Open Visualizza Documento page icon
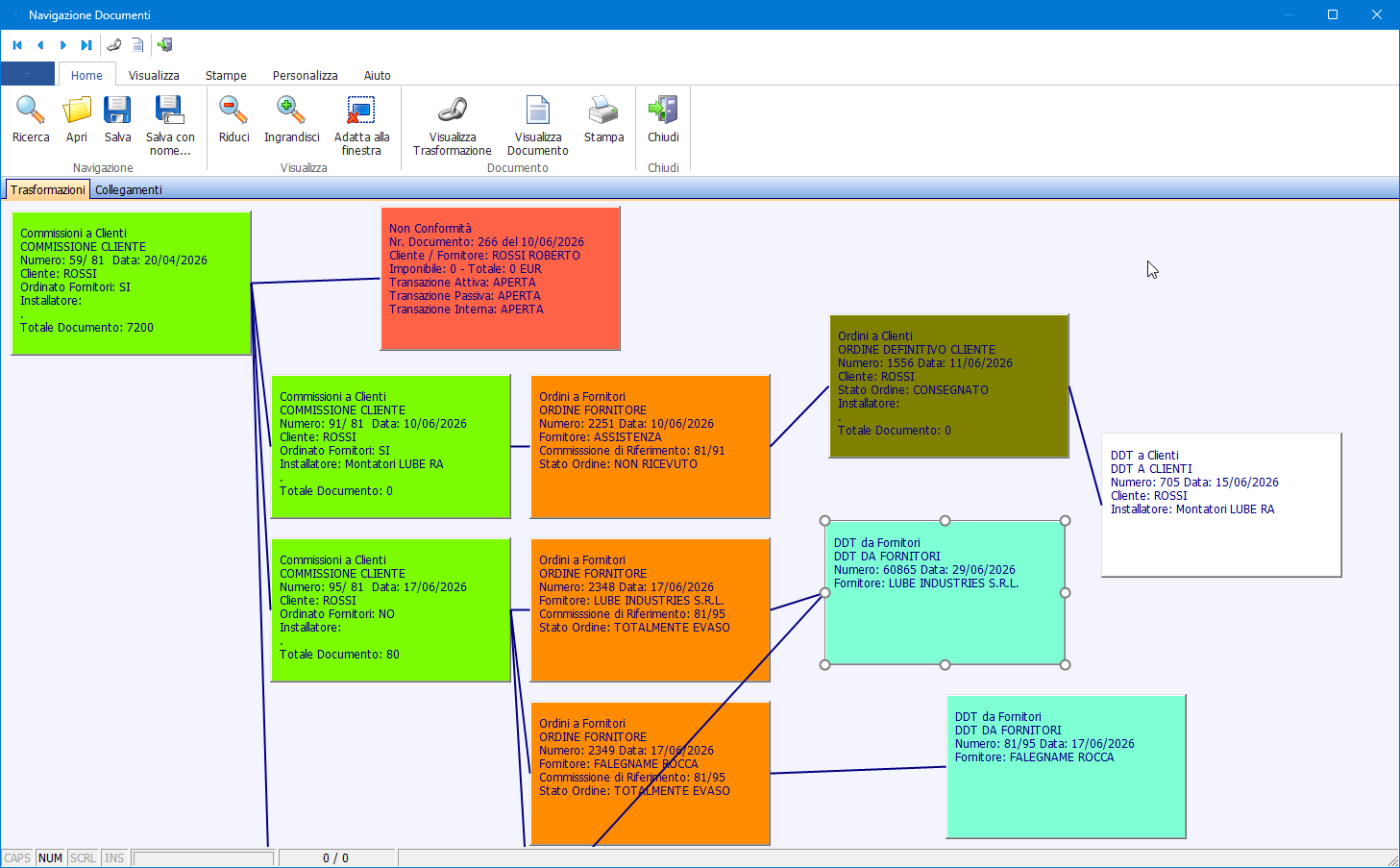Viewport: 1400px width, 868px height. 538,110
